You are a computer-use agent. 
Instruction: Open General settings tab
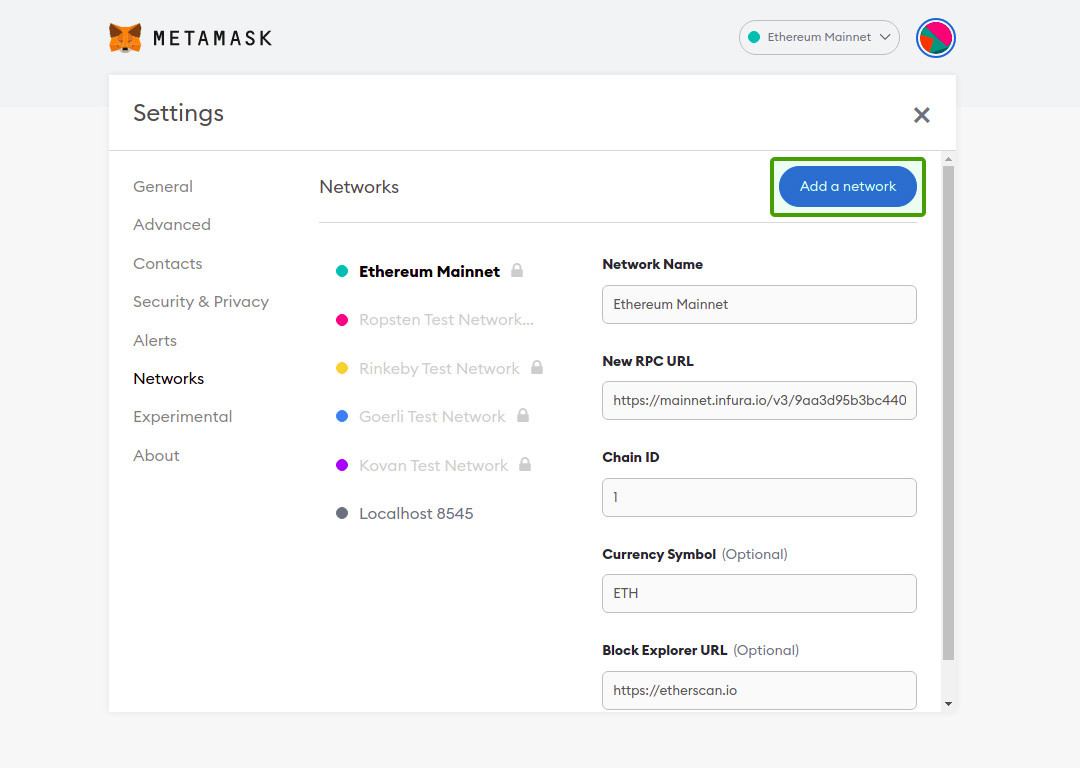(163, 187)
